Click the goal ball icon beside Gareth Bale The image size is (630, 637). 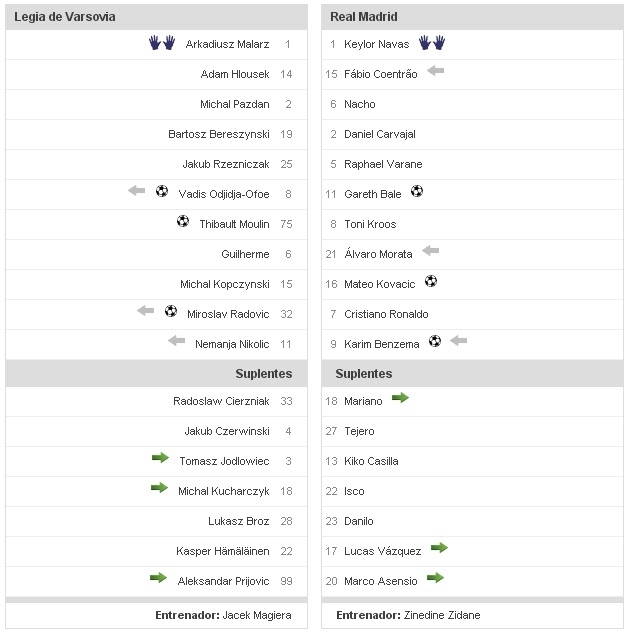pos(417,192)
